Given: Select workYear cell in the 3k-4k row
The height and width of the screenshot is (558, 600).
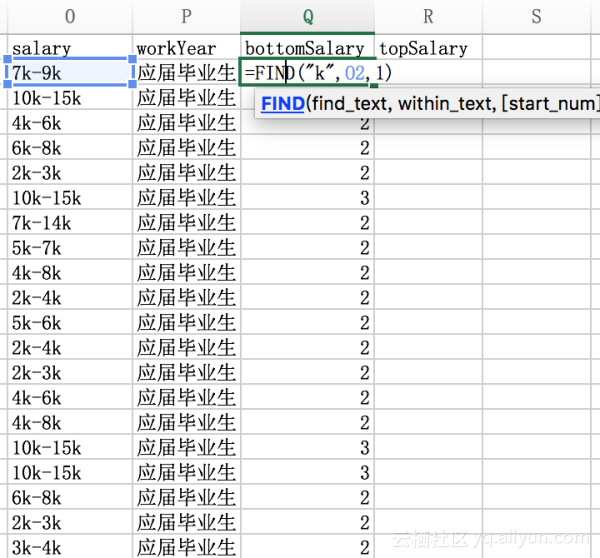Looking at the screenshot, I should tap(186, 547).
